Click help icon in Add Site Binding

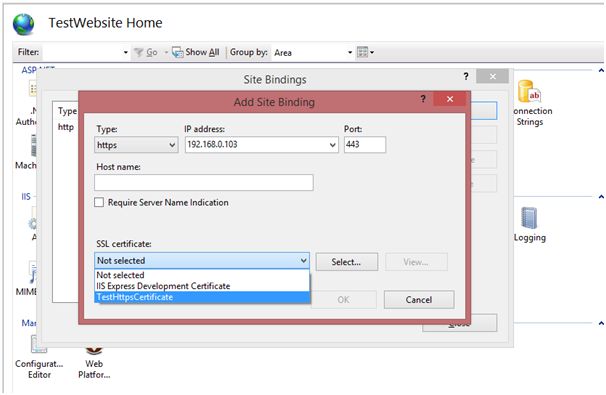423,99
